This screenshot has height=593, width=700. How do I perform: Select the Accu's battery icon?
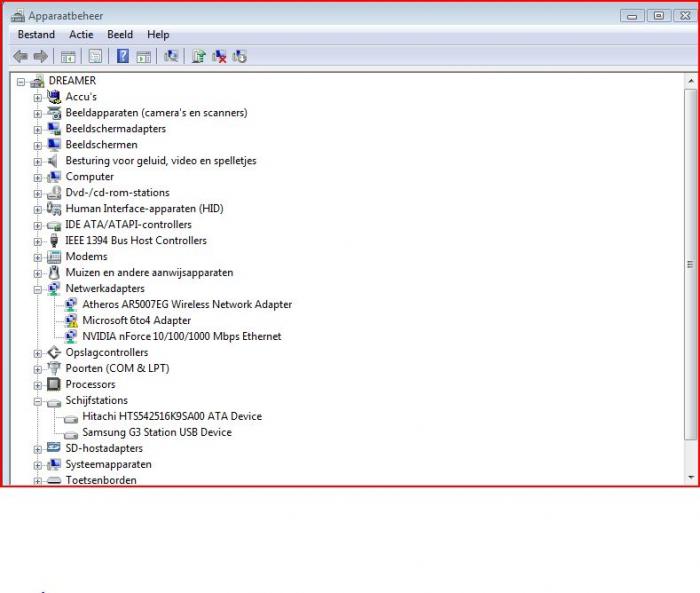pyautogui.click(x=54, y=96)
